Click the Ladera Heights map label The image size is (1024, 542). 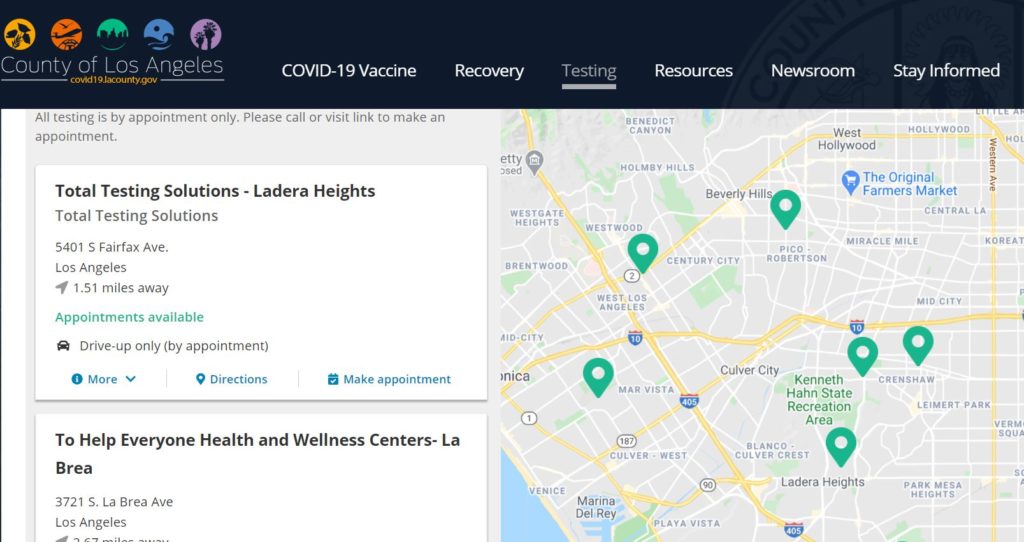[823, 482]
